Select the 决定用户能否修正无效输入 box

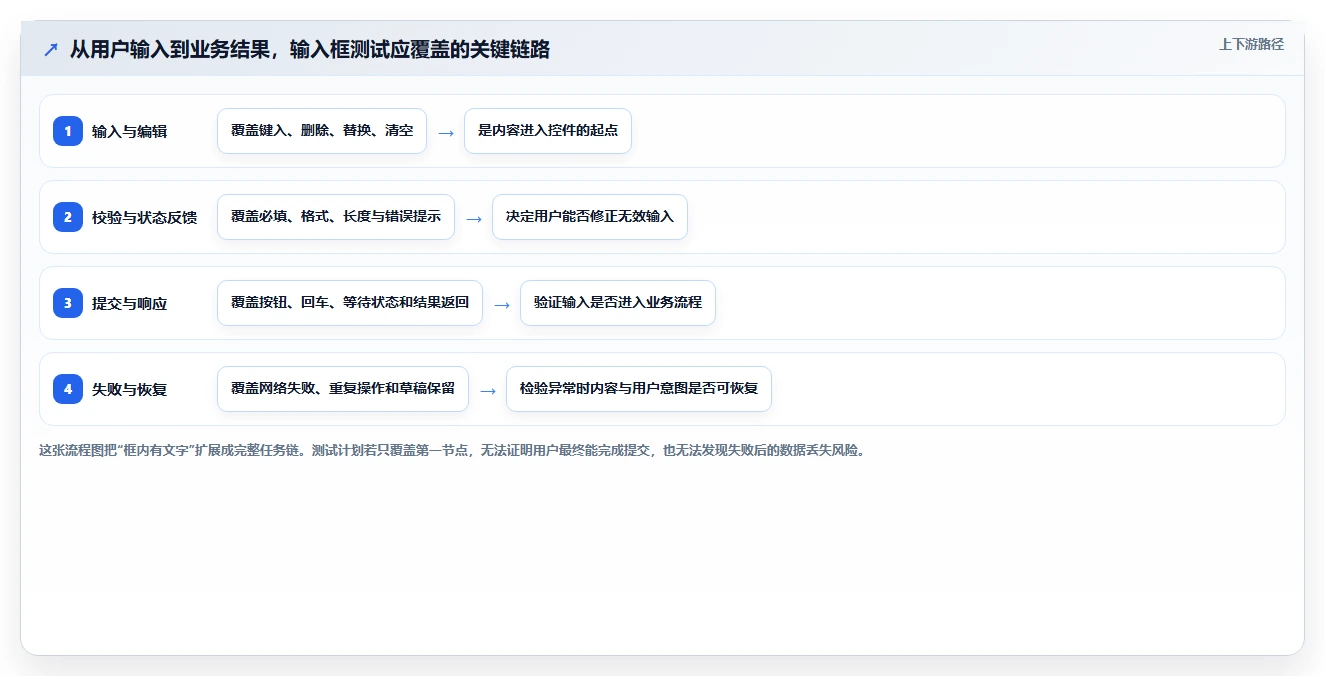tap(590, 217)
